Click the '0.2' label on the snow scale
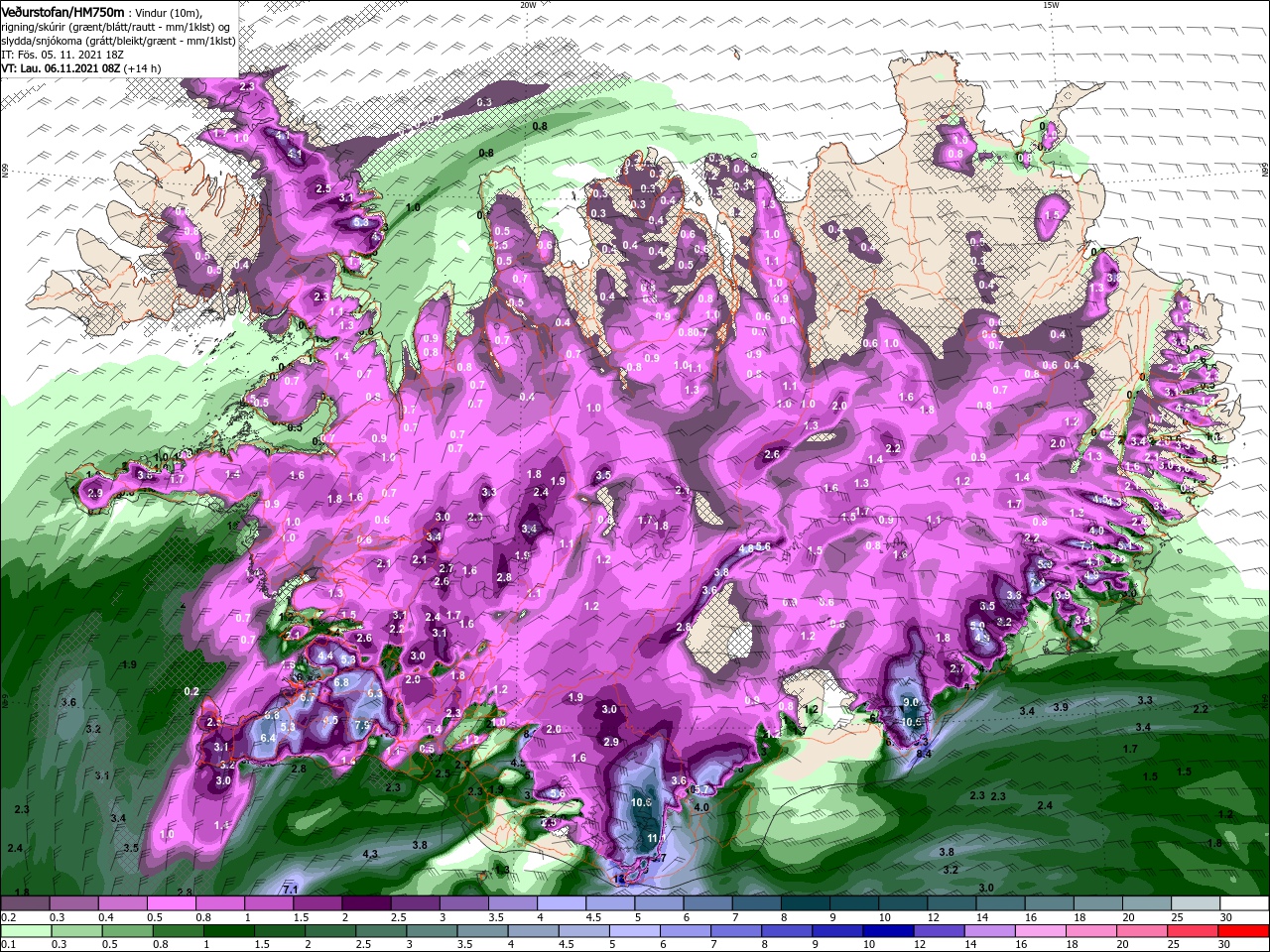 point(9,918)
